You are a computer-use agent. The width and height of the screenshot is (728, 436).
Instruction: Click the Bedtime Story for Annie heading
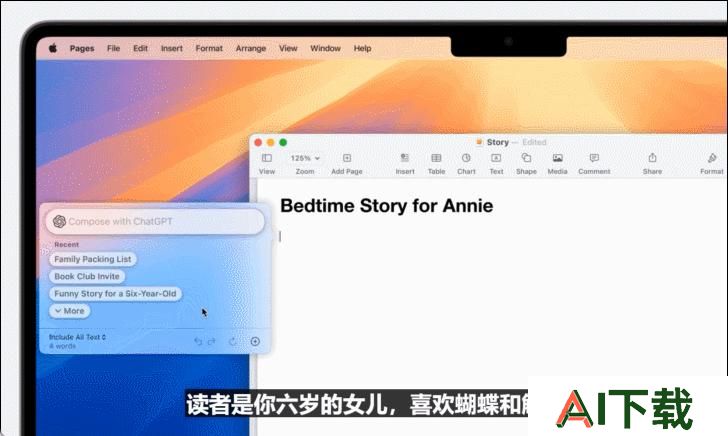coord(387,206)
